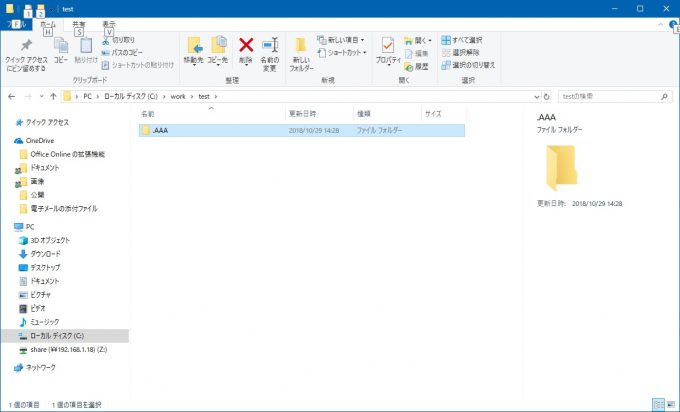Click the Properties (プロパティ) icon

point(388,51)
